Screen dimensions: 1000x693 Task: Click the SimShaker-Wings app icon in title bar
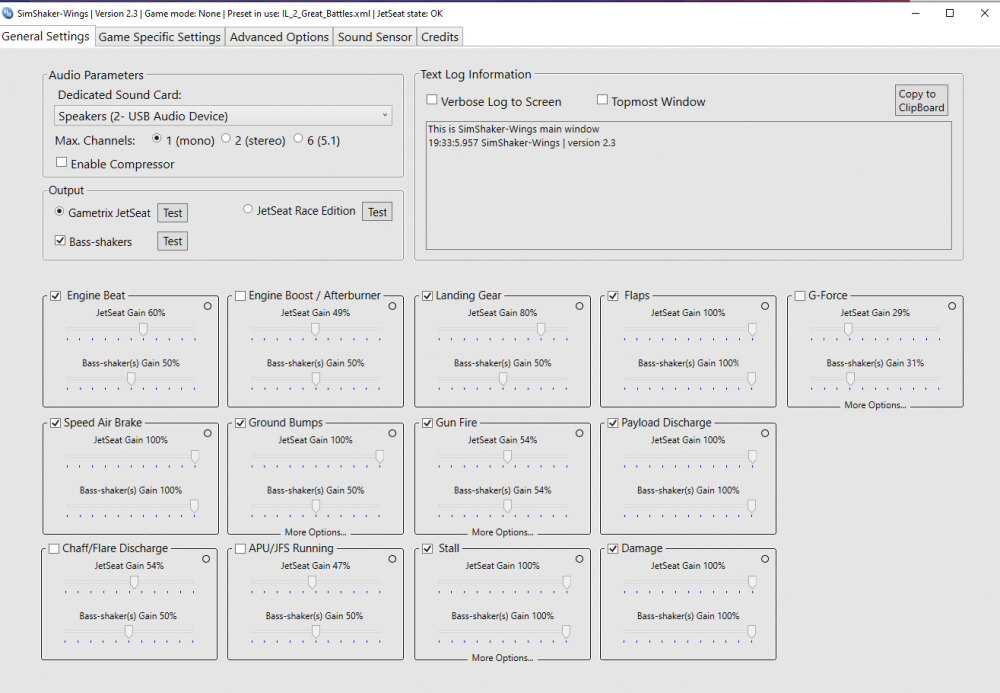click(8, 13)
